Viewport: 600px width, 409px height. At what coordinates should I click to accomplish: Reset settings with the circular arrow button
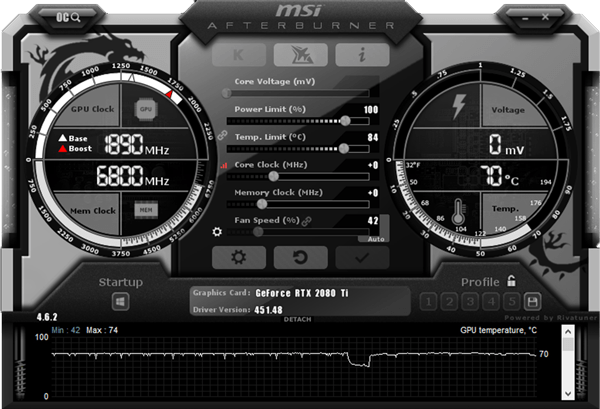point(300,257)
